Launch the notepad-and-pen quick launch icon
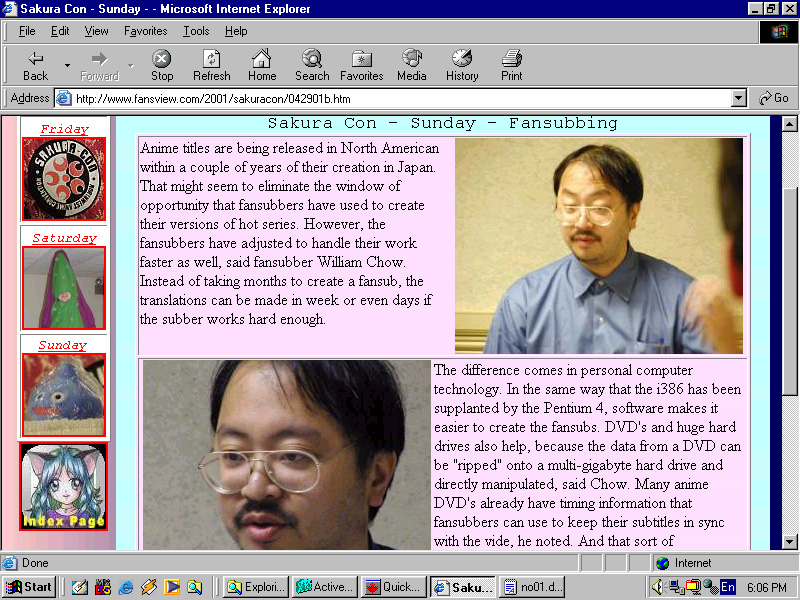This screenshot has width=800, height=600. [79, 587]
